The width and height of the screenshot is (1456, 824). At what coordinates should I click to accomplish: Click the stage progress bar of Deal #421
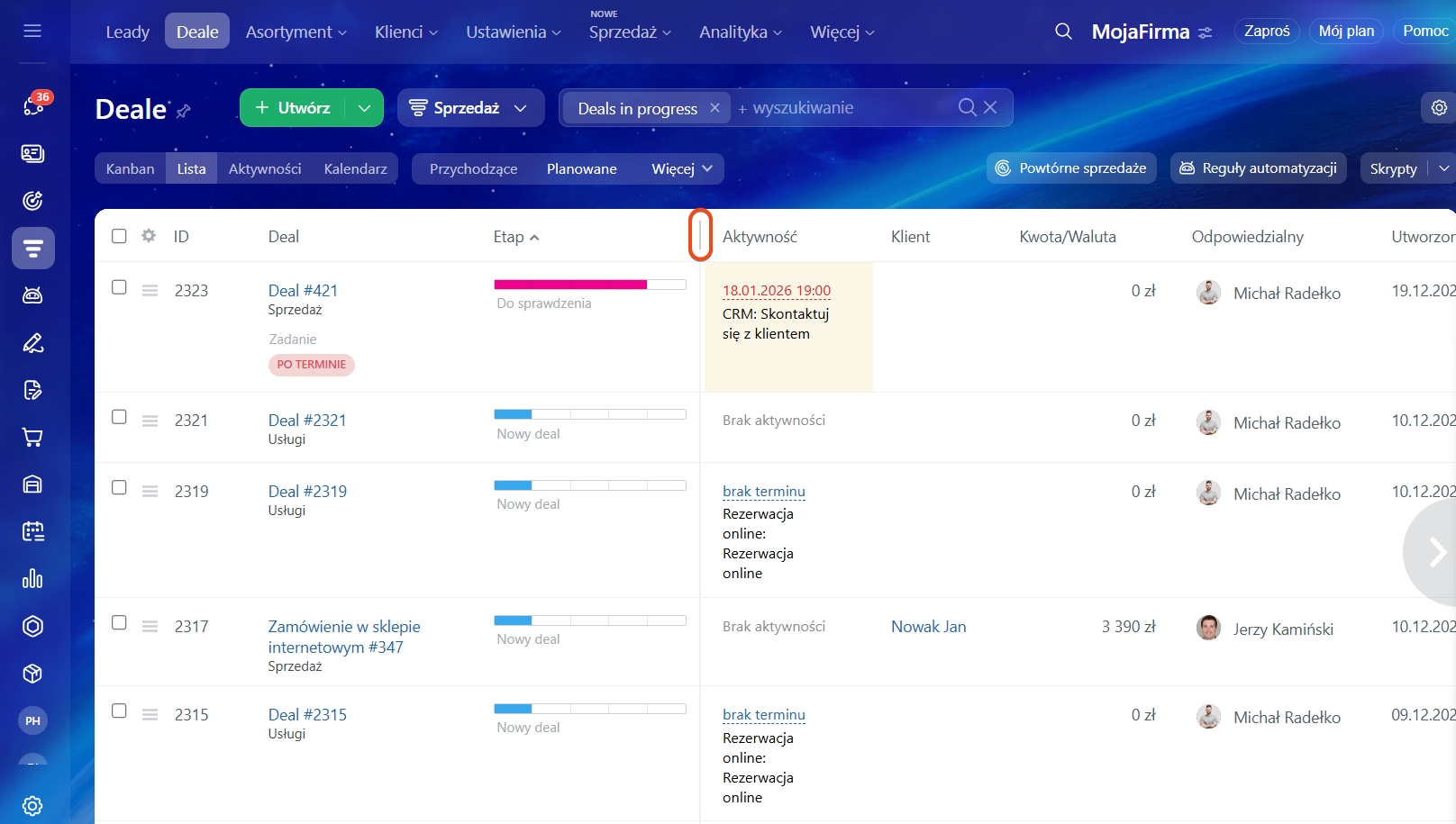[589, 285]
